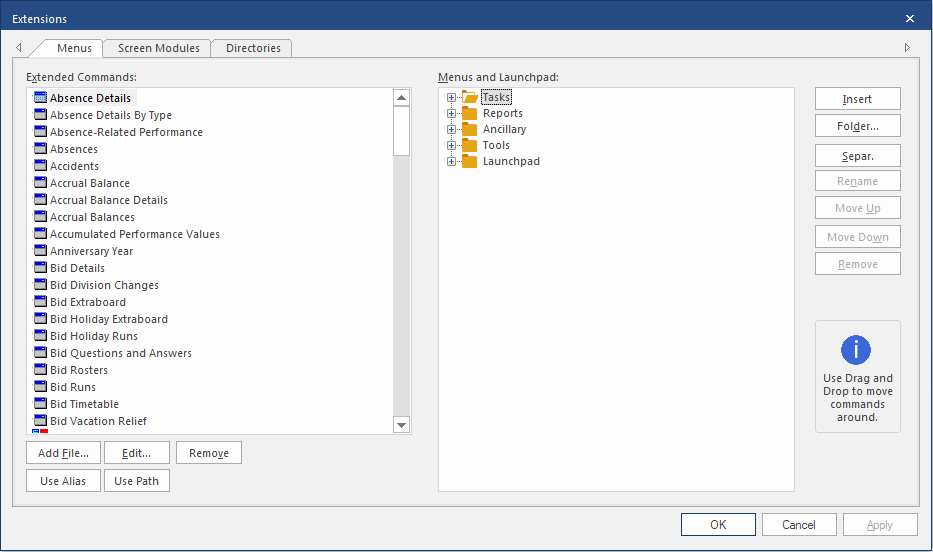Confirm changes with the OK button
This screenshot has width=933, height=552.
click(718, 525)
